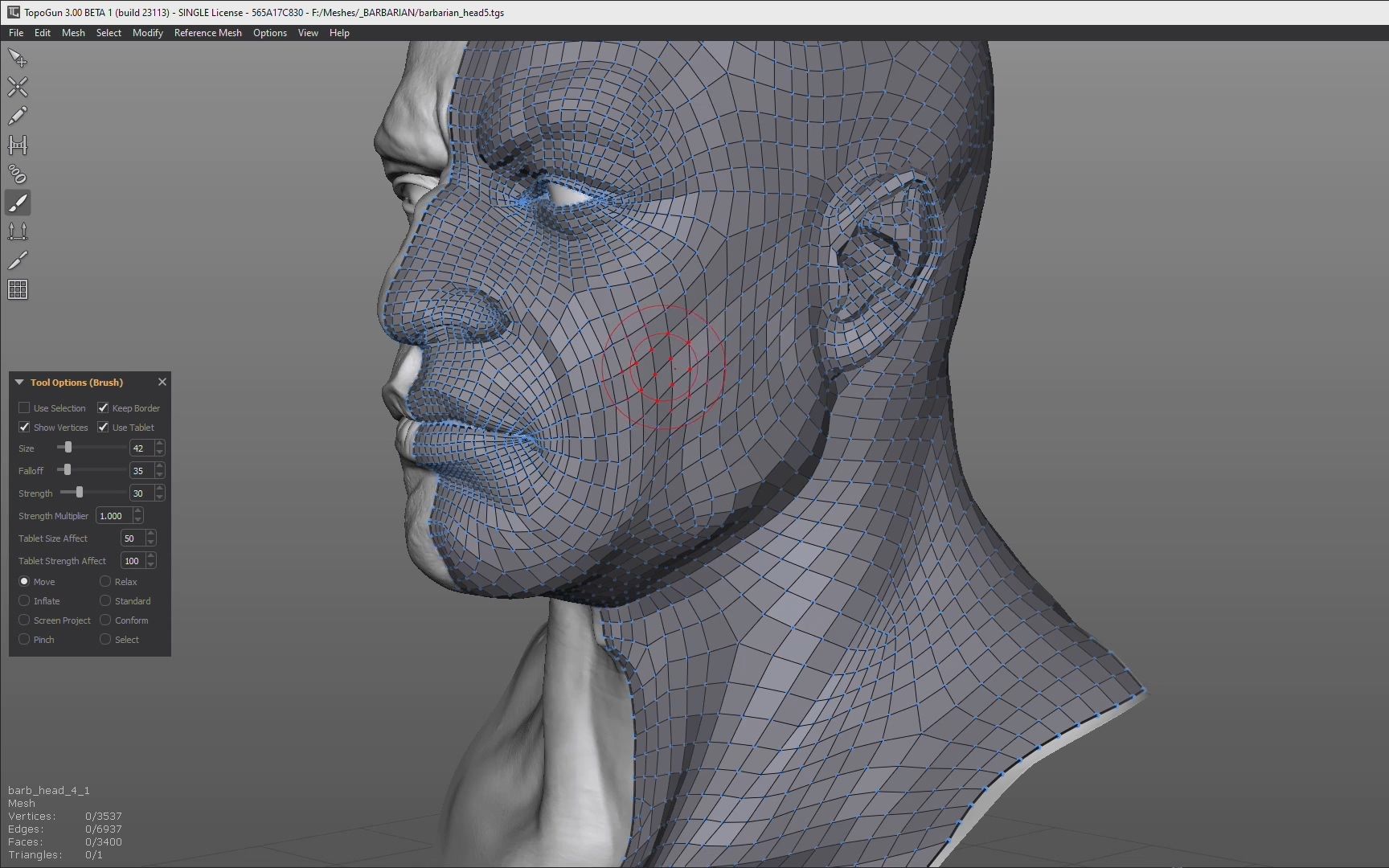
Task: Increase Size value with up arrow
Action: 159,444
